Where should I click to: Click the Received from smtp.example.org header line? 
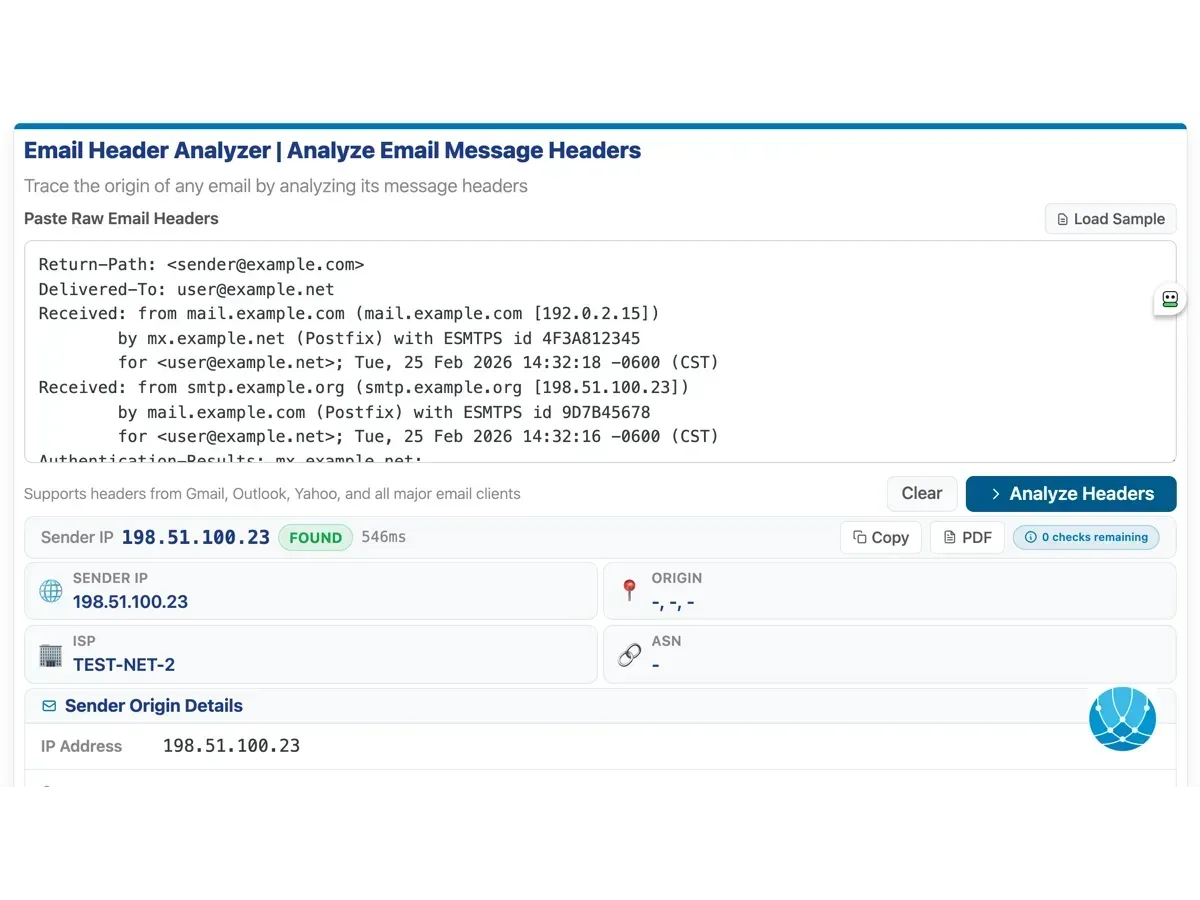pos(364,387)
